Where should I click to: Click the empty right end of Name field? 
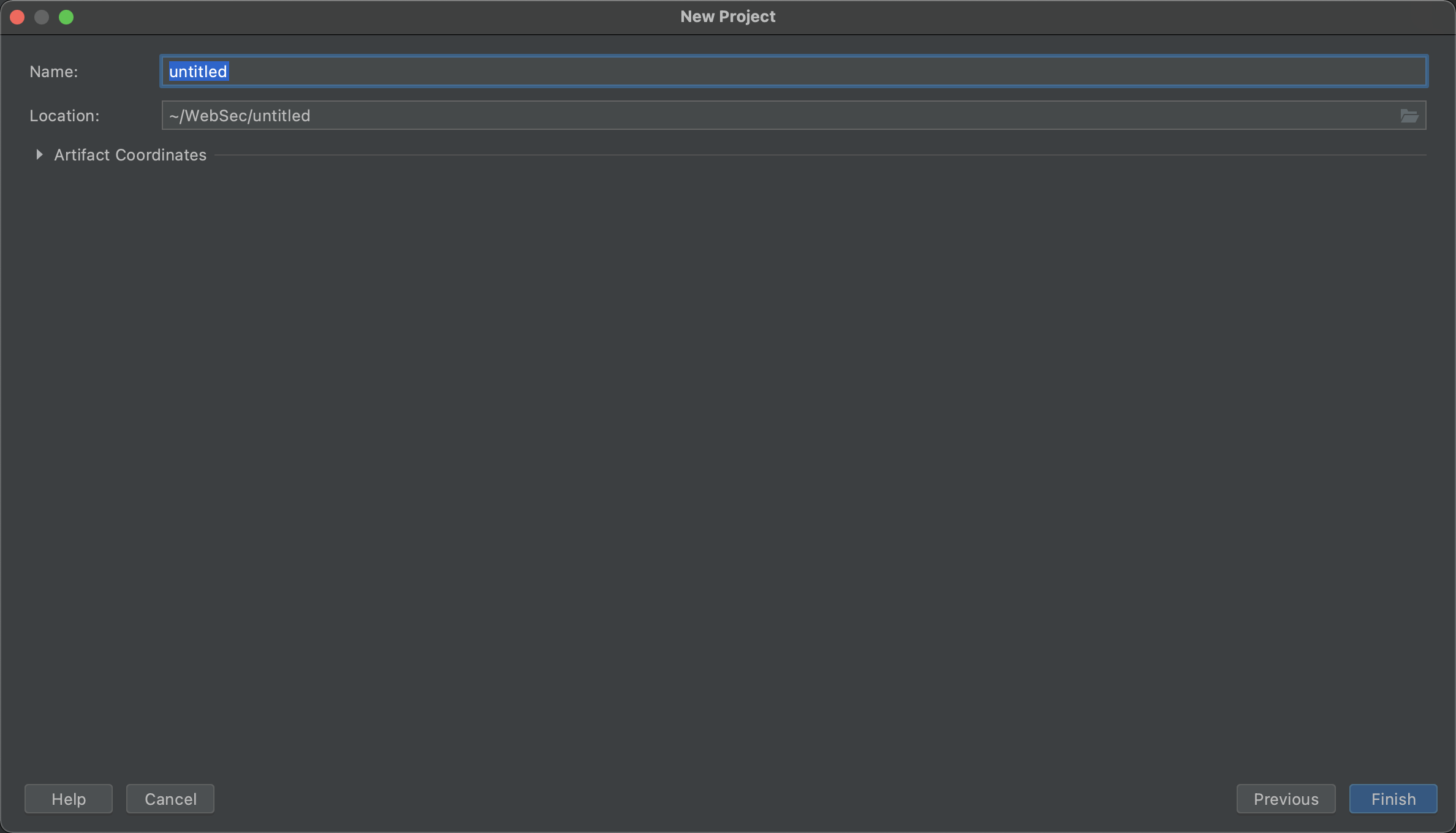point(1348,71)
